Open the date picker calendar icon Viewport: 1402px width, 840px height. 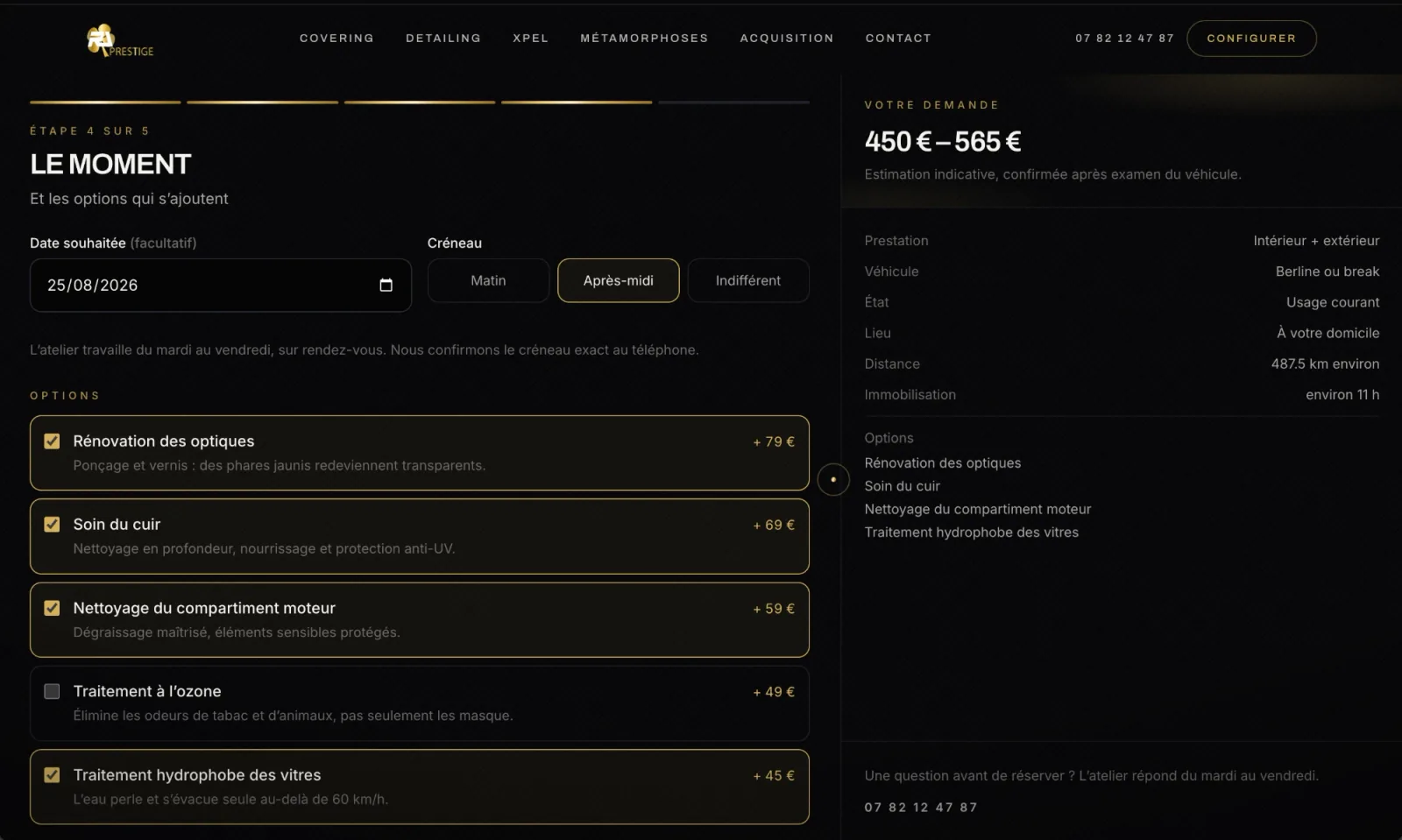pyautogui.click(x=386, y=285)
